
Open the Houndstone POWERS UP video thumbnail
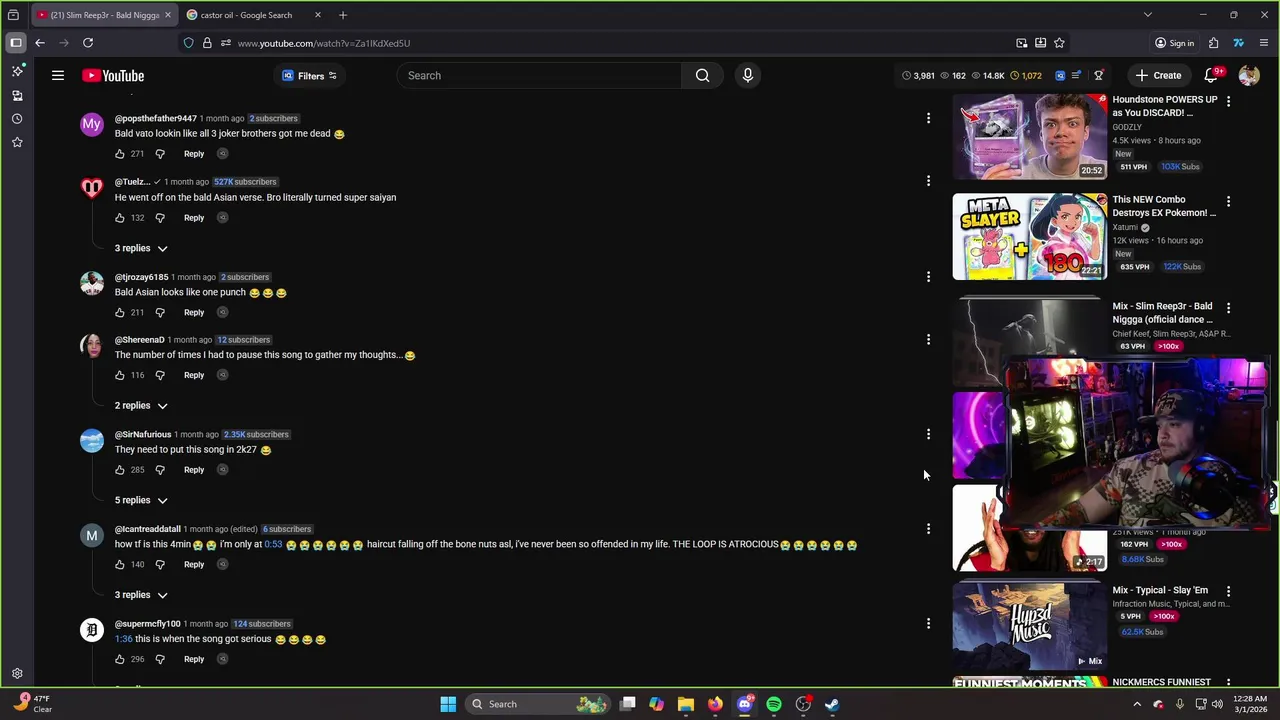[x=1030, y=137]
